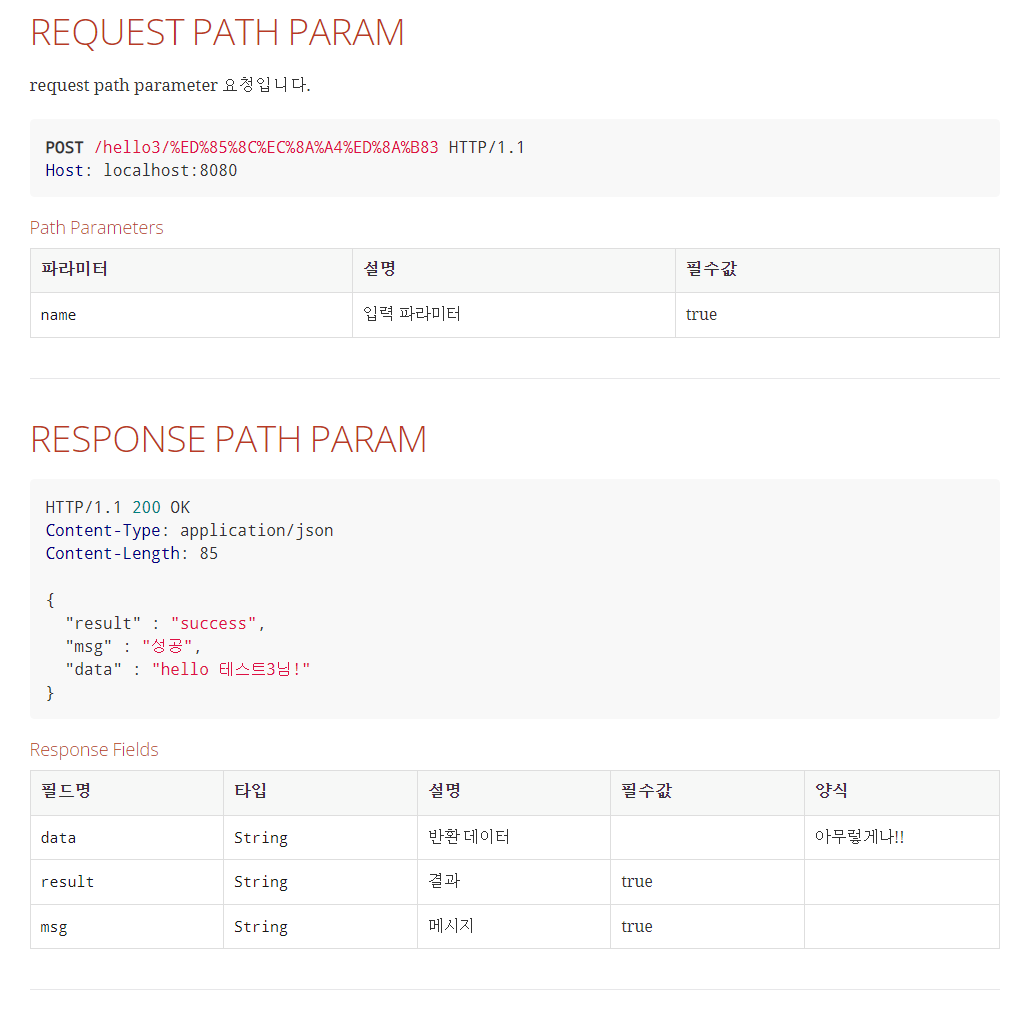Image resolution: width=1036 pixels, height=1016 pixels.
Task: Click the "hello 테스트3님!" JSON value
Action: [231, 669]
